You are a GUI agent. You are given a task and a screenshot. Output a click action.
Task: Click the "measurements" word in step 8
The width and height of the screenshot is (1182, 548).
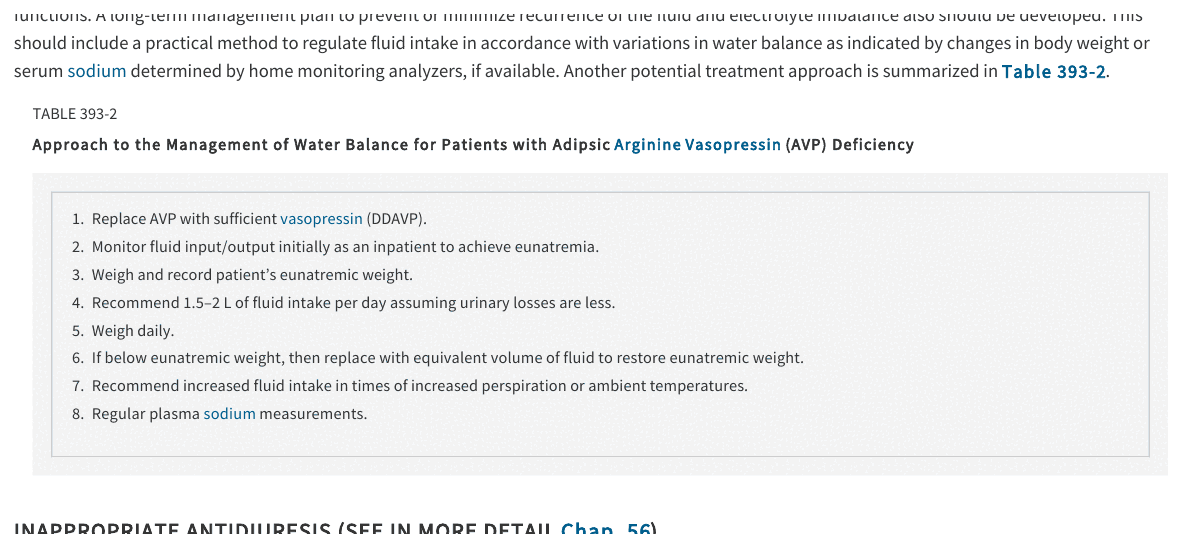(314, 414)
